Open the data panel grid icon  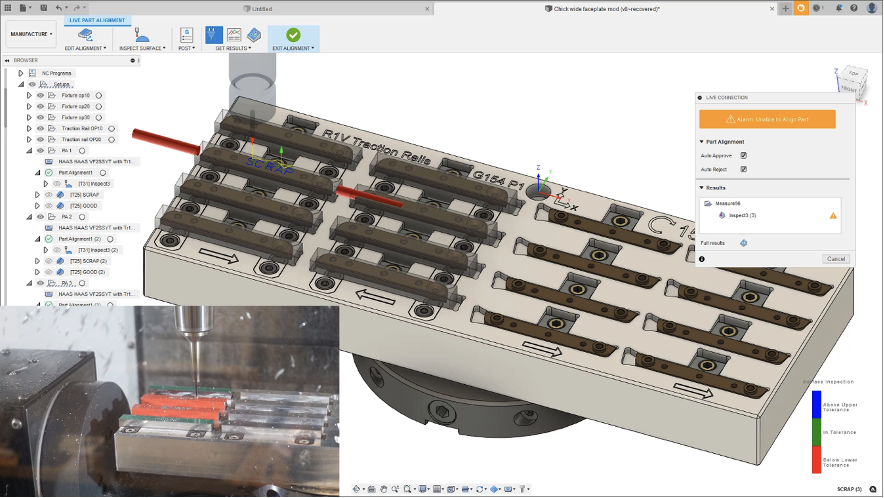point(8,8)
